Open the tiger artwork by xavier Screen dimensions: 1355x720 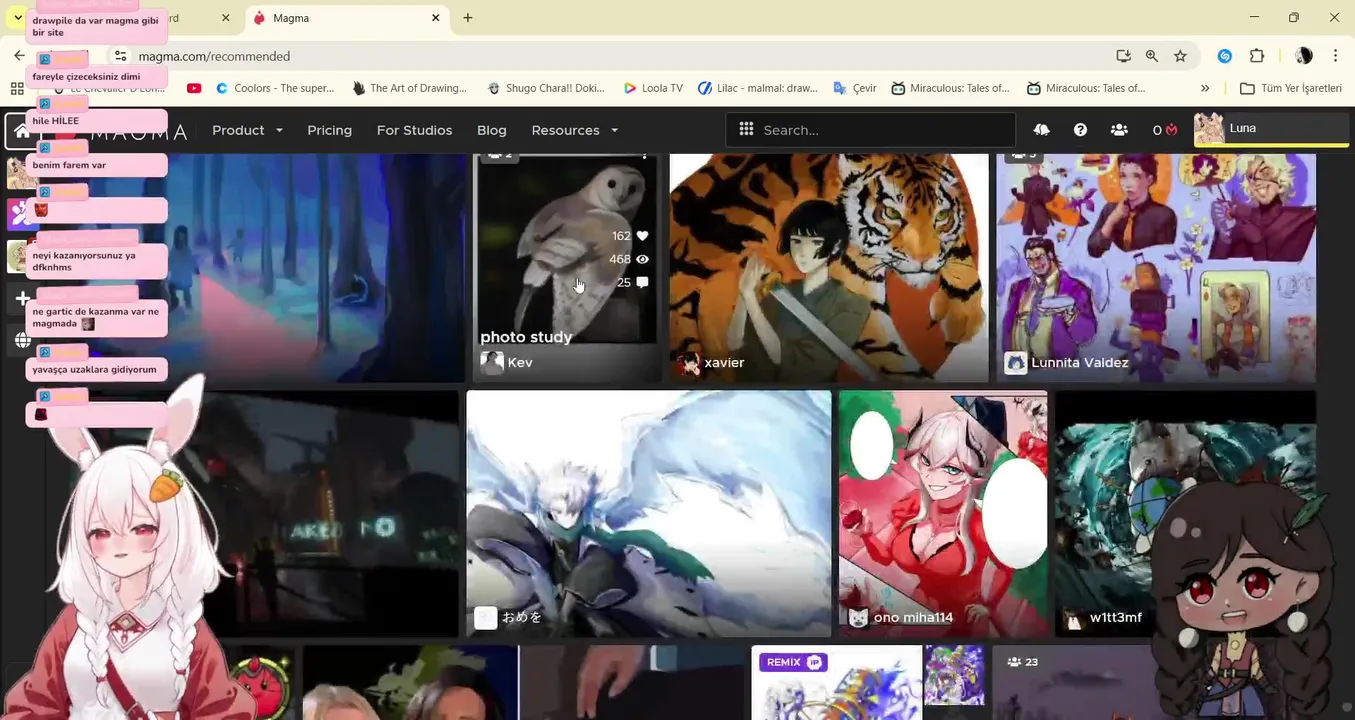pos(829,268)
